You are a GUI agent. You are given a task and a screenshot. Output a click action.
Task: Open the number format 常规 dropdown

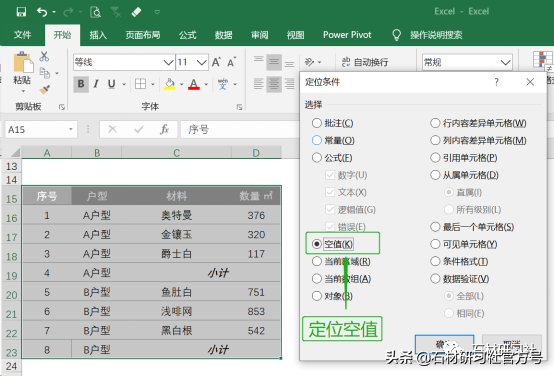click(505, 63)
